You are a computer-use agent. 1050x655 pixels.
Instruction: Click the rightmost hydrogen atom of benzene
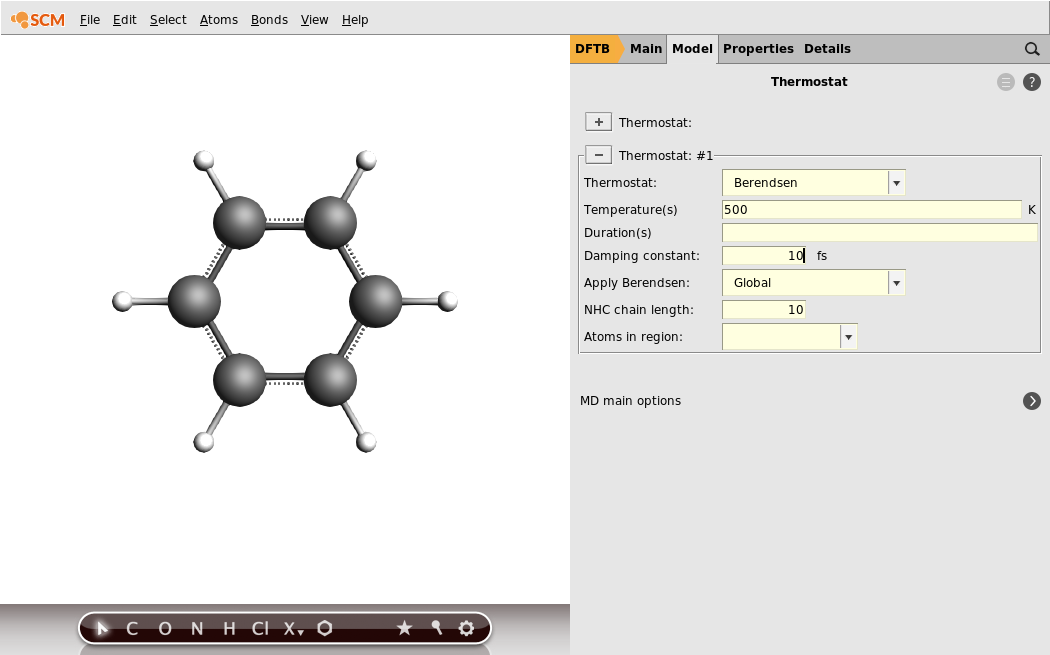pyautogui.click(x=447, y=301)
